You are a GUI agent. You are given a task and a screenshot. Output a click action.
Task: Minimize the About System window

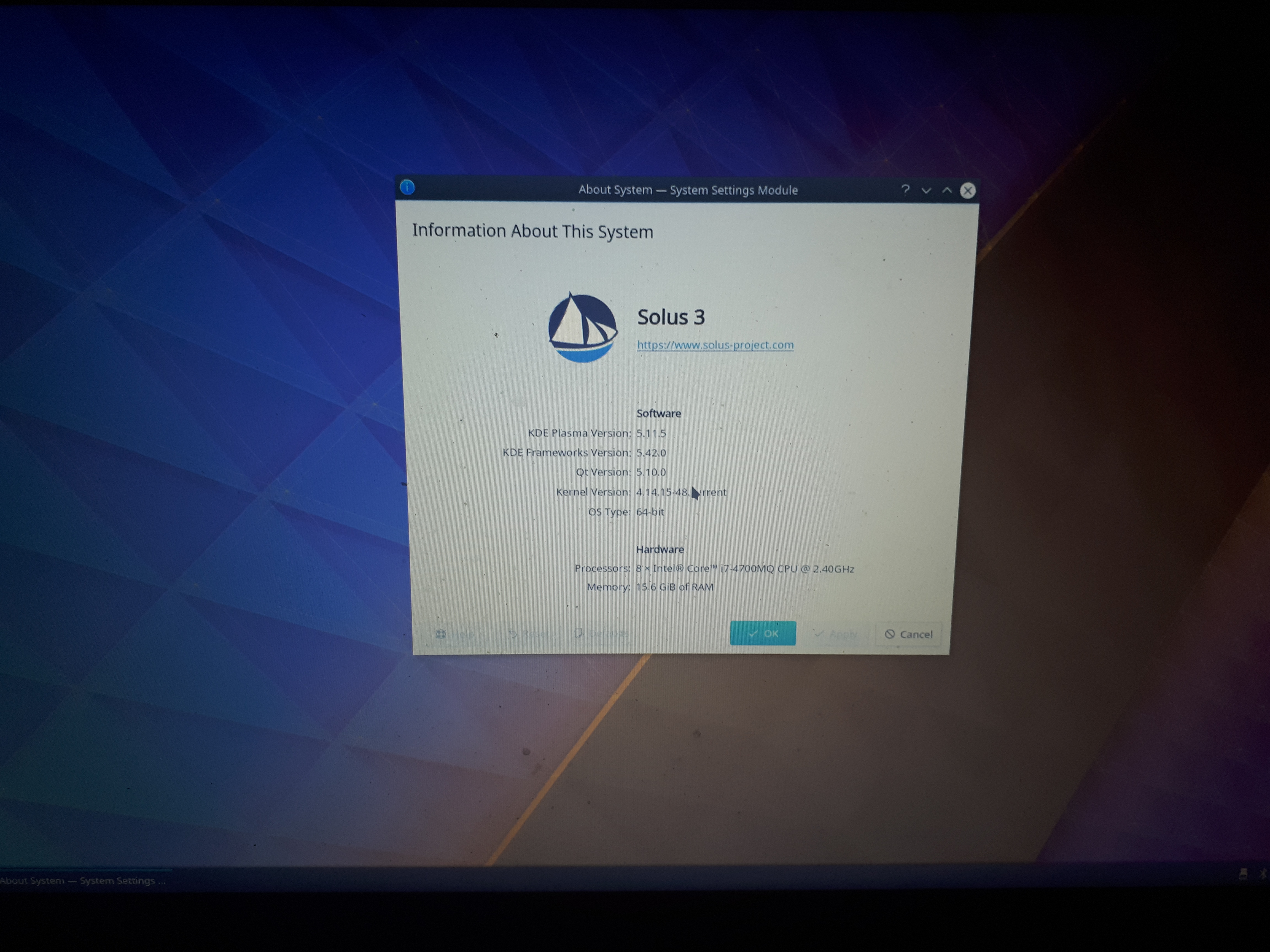click(926, 191)
